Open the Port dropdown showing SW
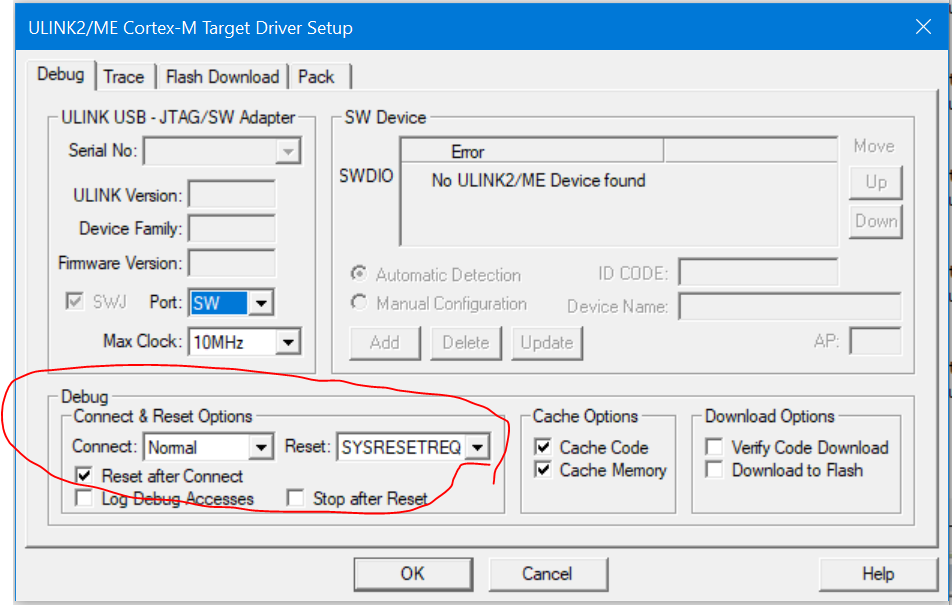 click(x=231, y=302)
